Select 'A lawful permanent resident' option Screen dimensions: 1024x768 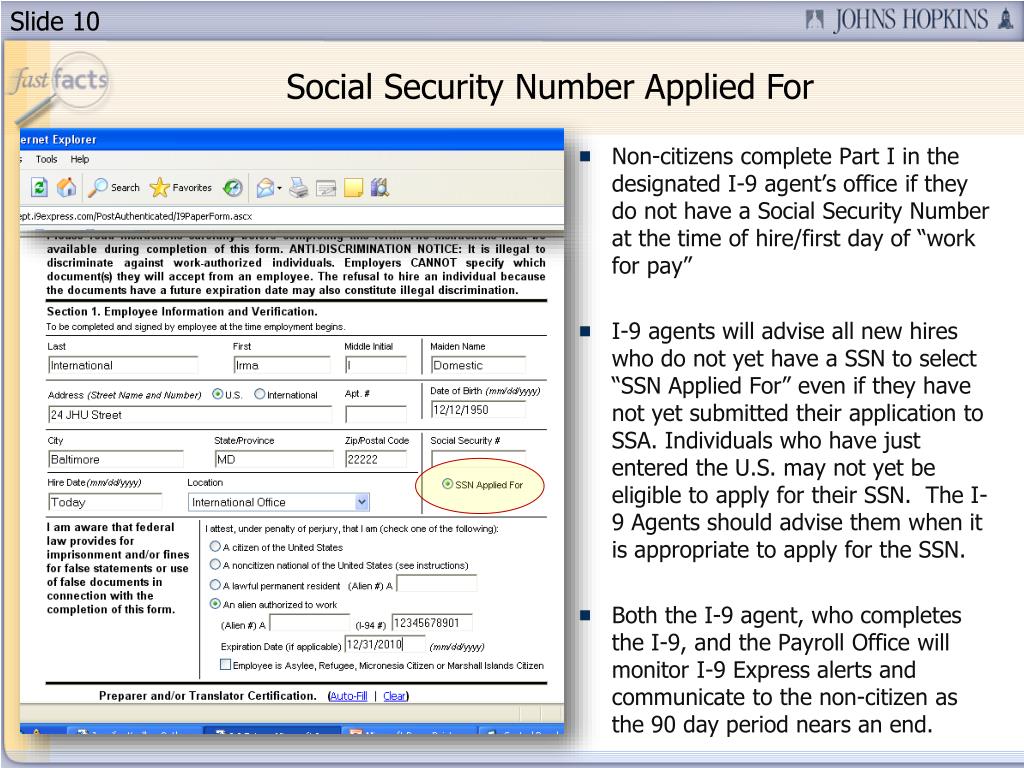[x=215, y=584]
